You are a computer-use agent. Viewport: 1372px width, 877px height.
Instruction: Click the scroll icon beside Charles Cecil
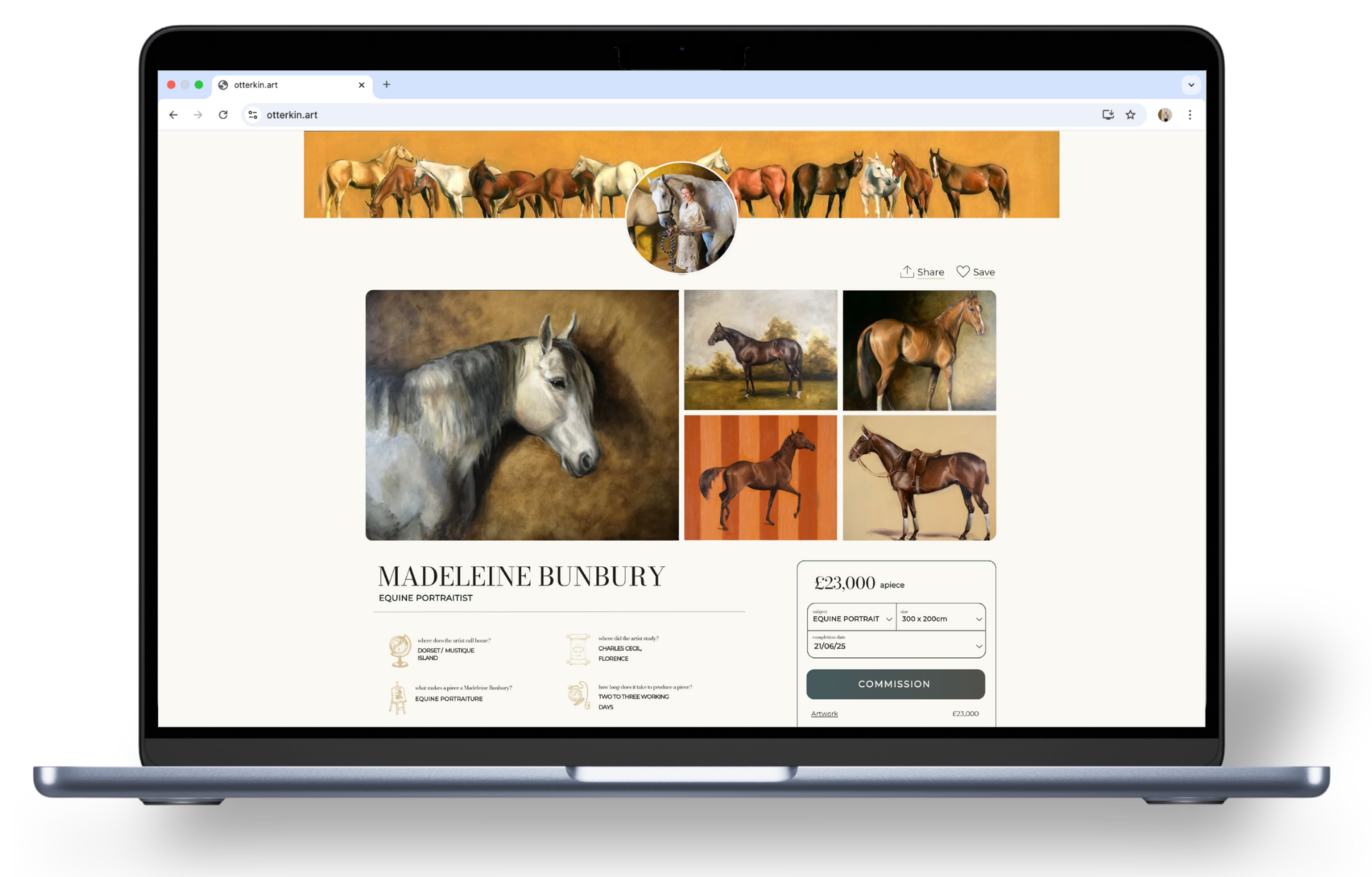point(577,649)
